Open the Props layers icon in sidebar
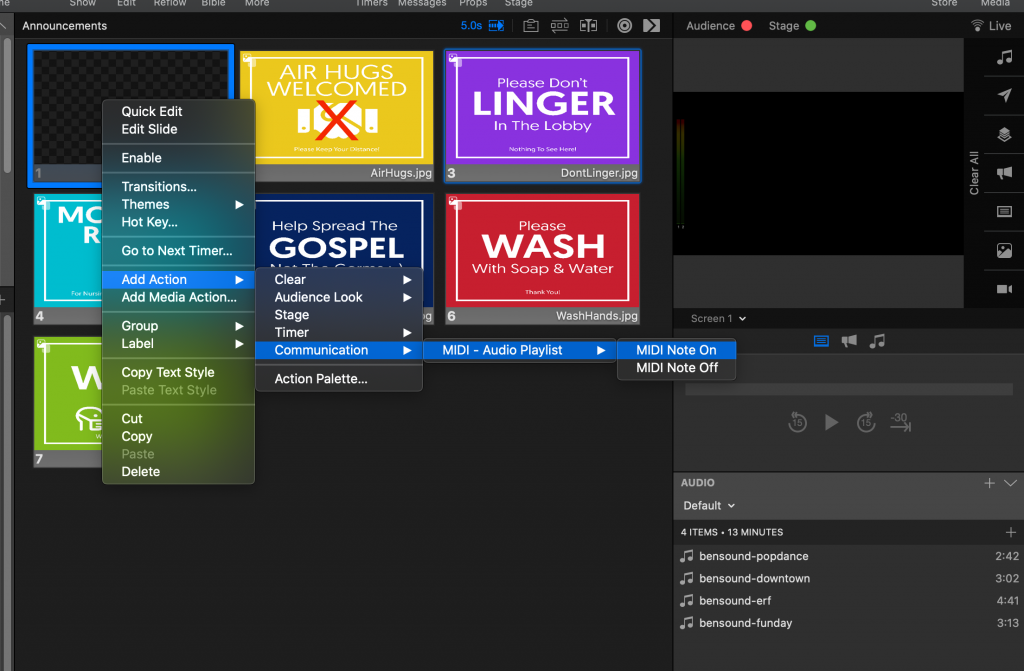 (1004, 135)
